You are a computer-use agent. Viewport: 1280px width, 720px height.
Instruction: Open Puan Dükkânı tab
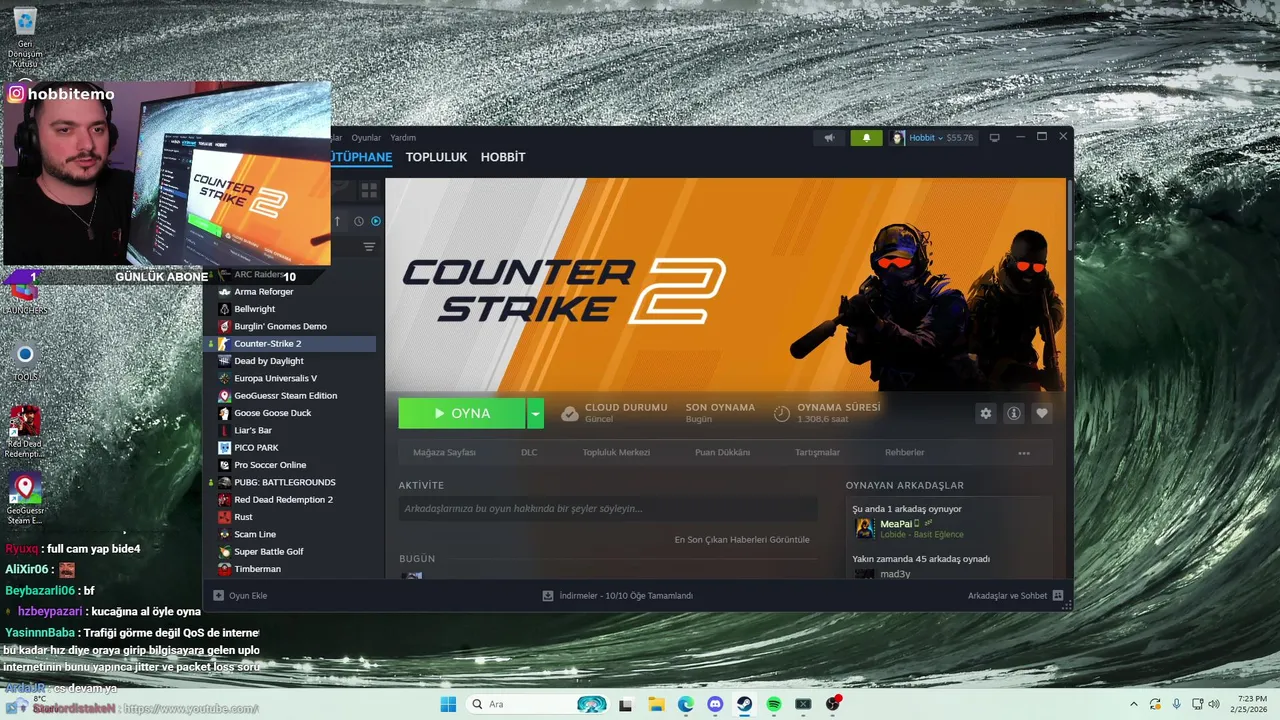[722, 453]
